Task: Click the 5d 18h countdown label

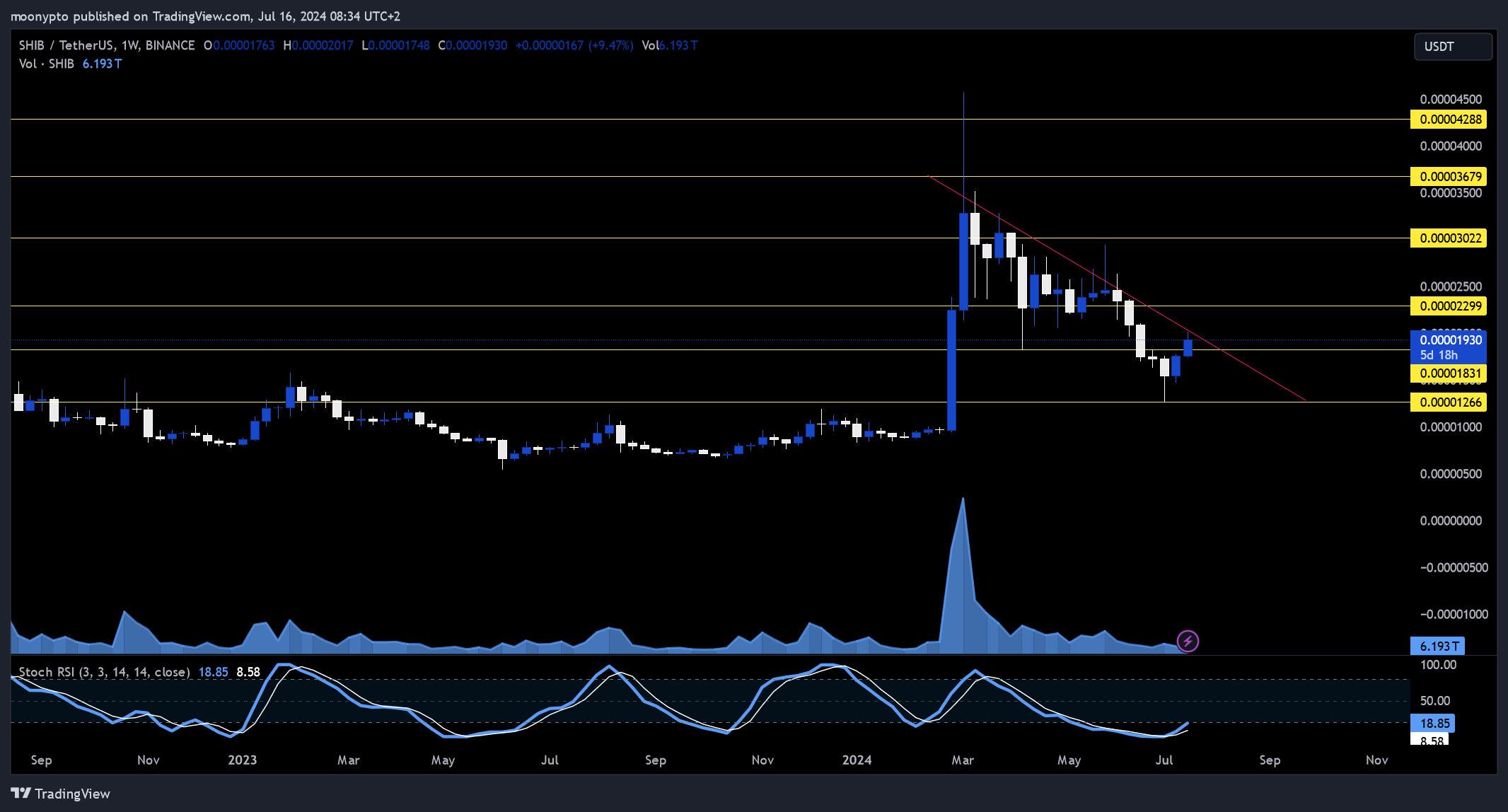Action: 1439,355
